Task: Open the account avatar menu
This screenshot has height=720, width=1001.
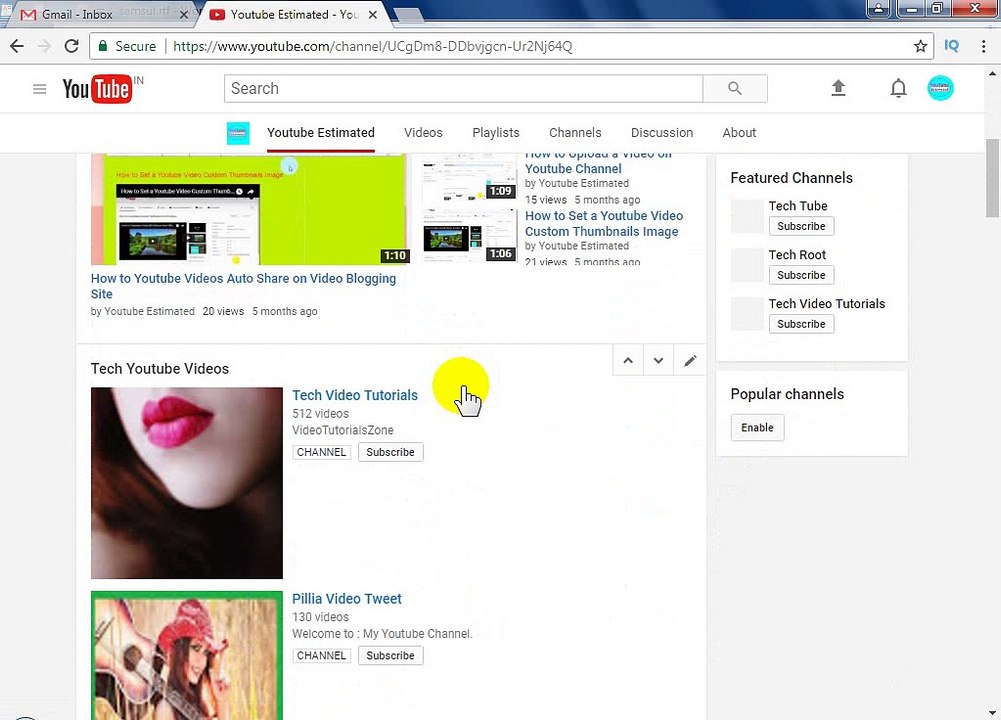Action: coord(940,88)
